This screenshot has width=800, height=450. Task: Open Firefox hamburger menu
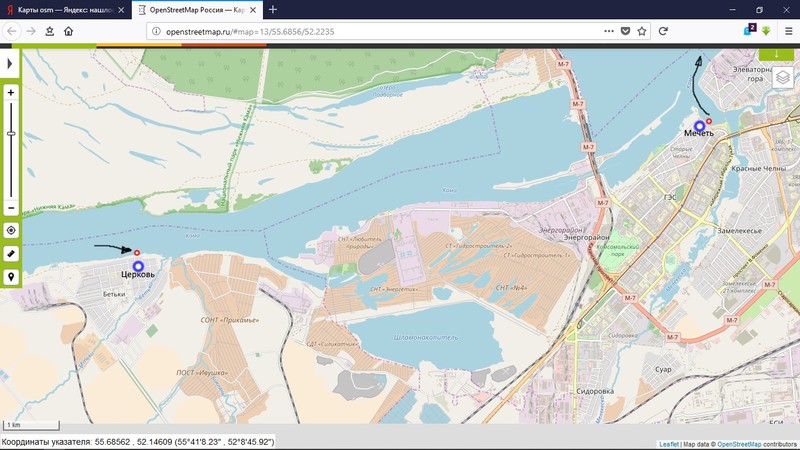point(787,31)
